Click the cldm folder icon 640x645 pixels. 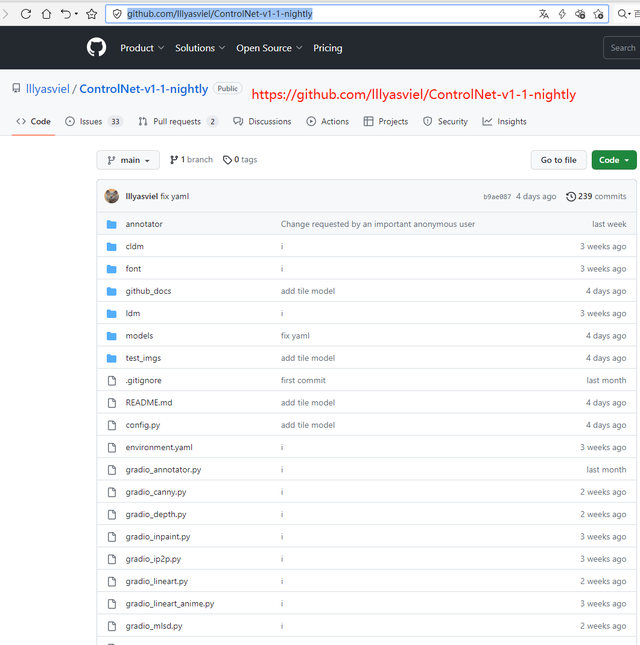point(111,246)
